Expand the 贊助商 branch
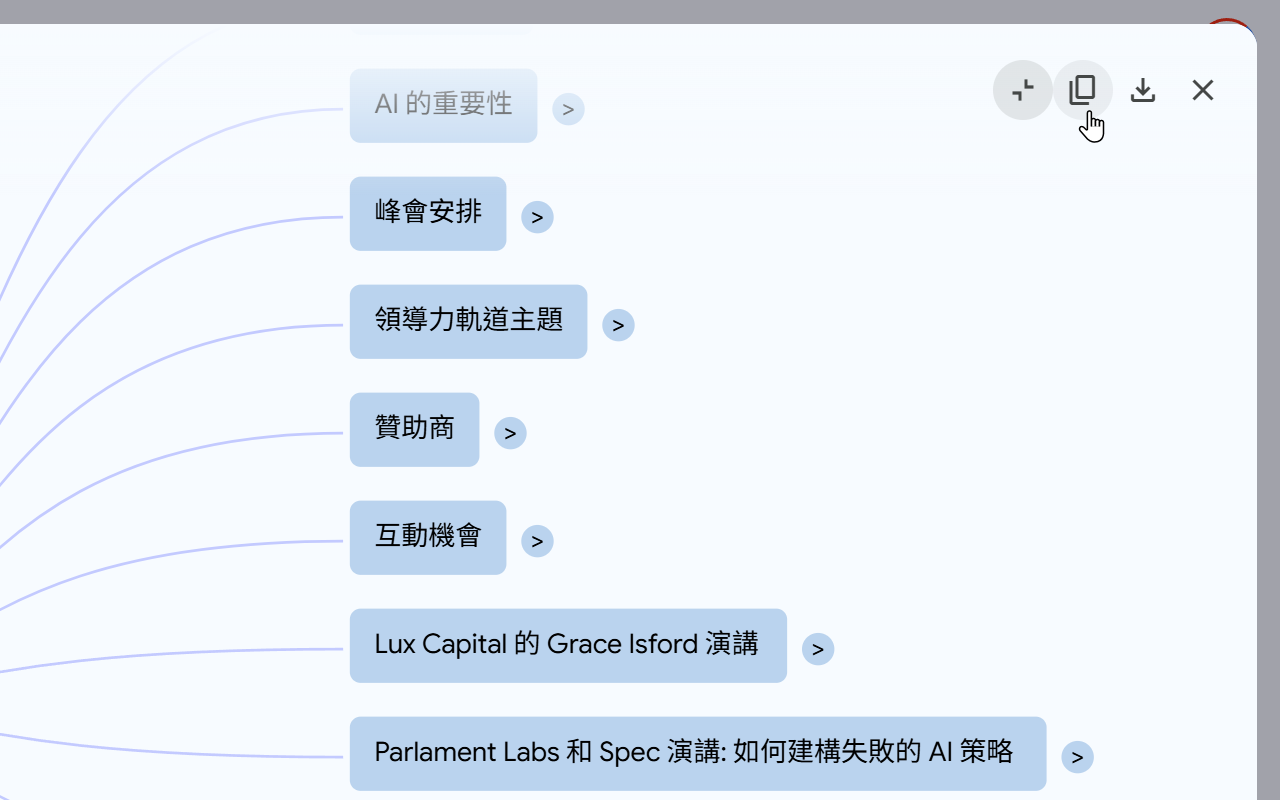Screen dimensions: 1280x800 coord(510,432)
